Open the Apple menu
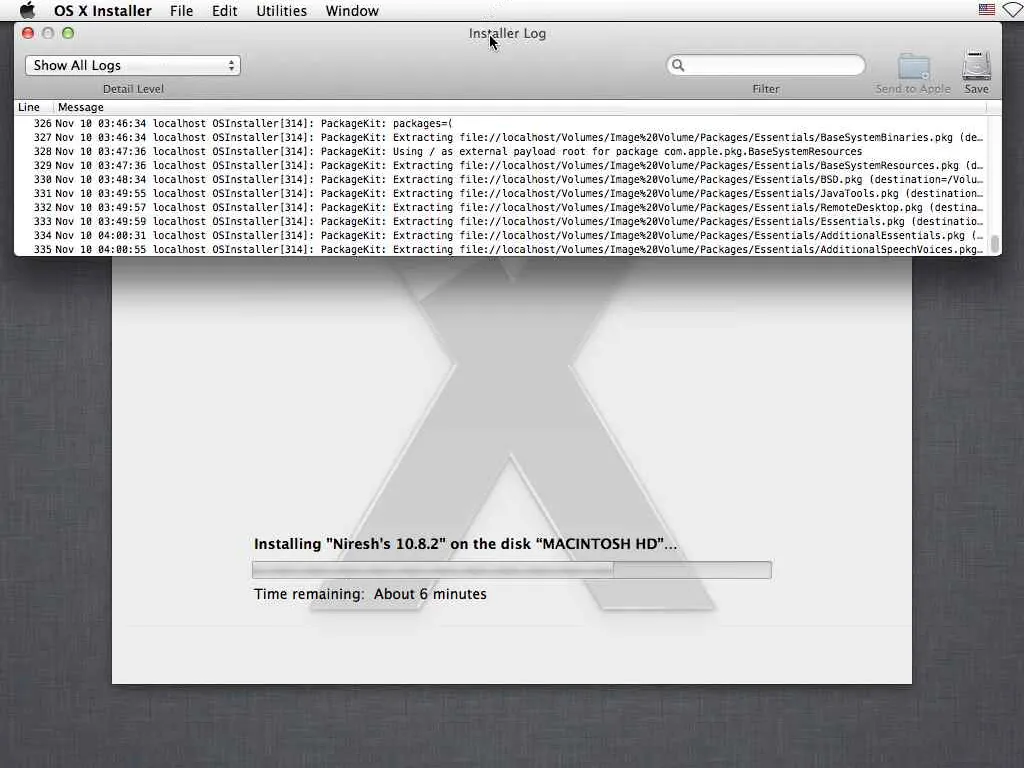The image size is (1024, 768). click(x=27, y=10)
